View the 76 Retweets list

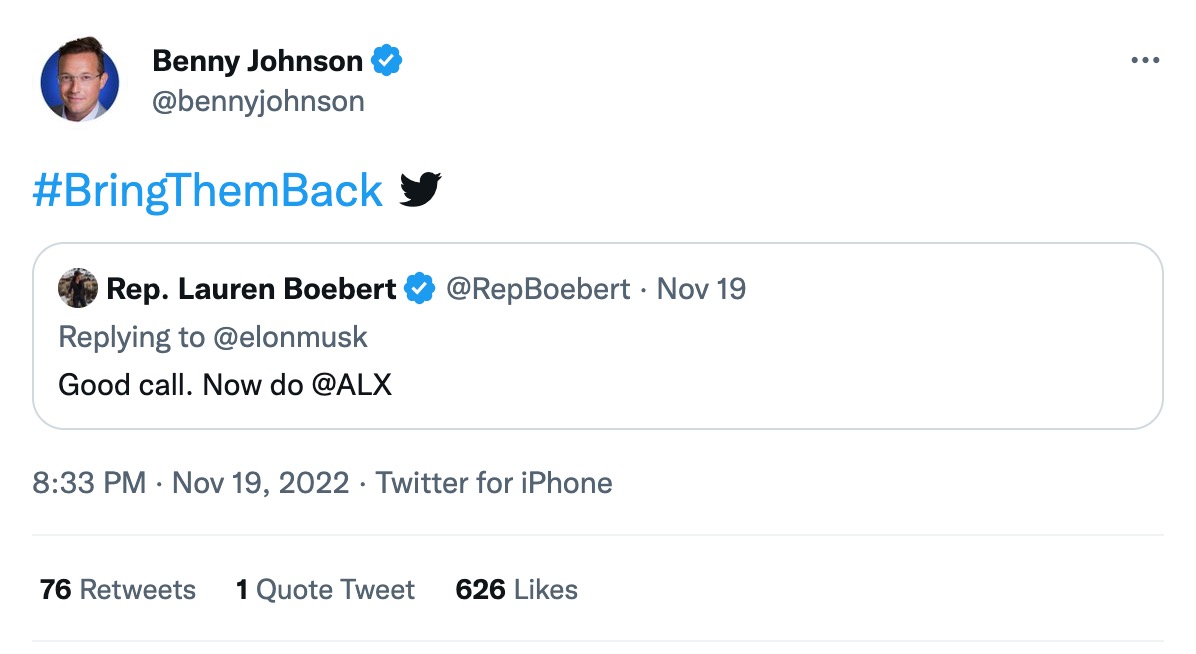118,590
